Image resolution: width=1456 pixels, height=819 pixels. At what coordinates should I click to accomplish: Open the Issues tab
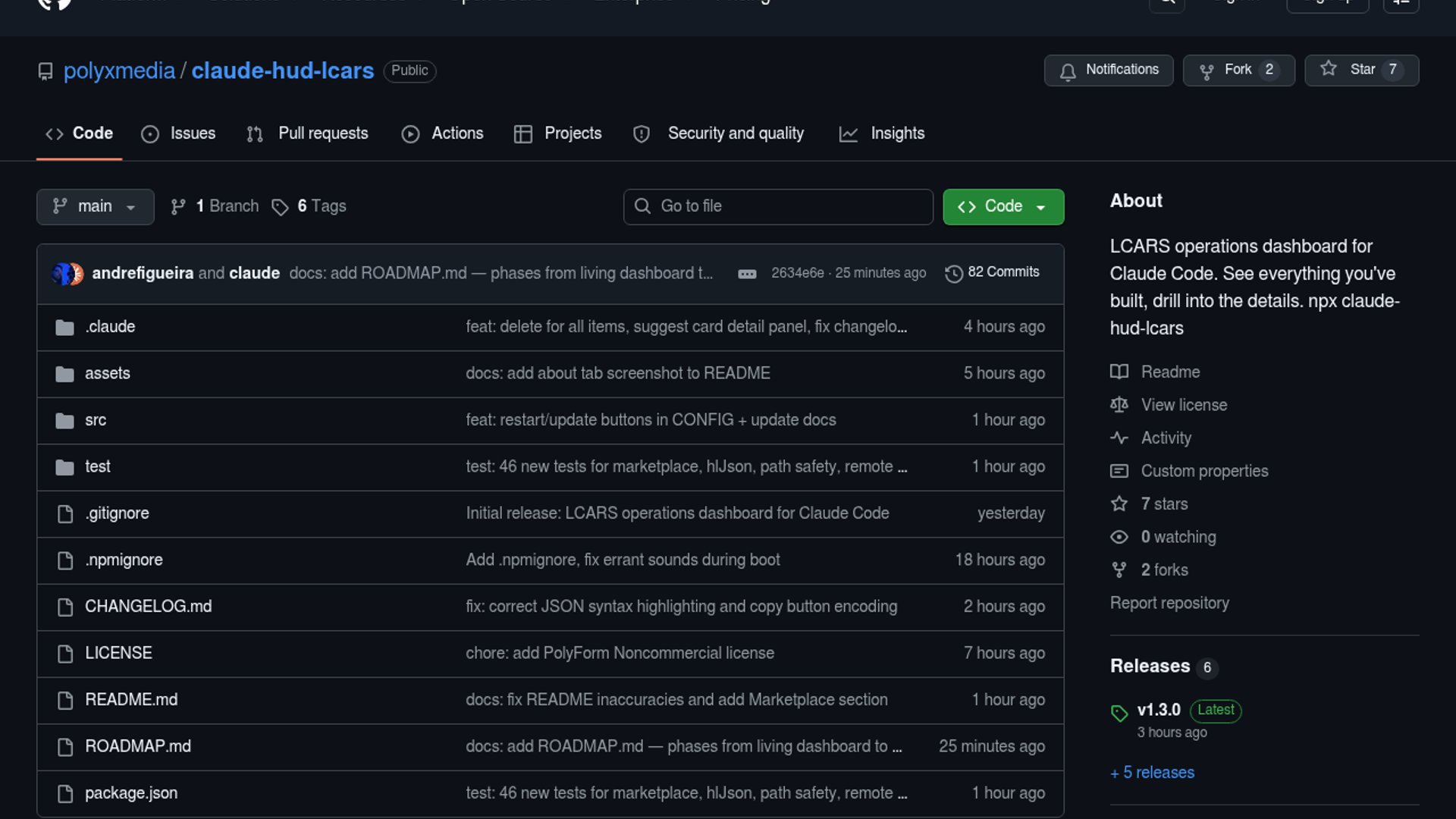tap(179, 133)
